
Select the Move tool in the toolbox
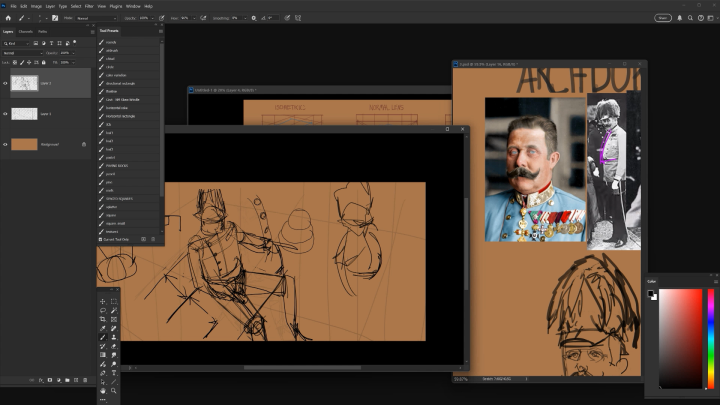(x=103, y=302)
